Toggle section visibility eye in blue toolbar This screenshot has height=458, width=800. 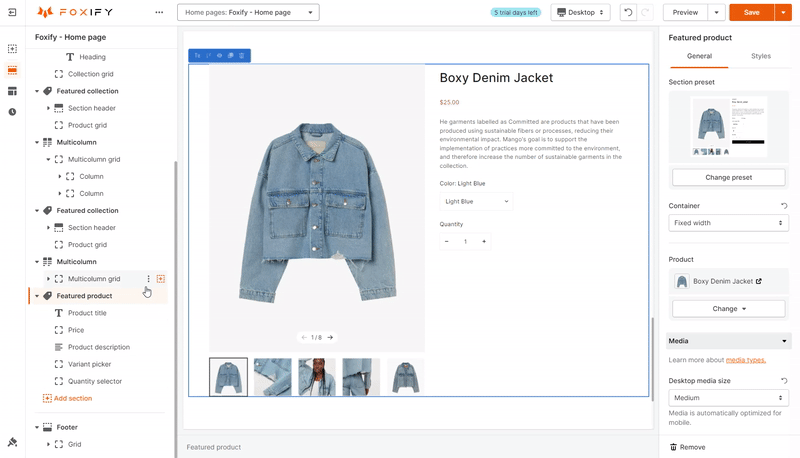pos(219,55)
